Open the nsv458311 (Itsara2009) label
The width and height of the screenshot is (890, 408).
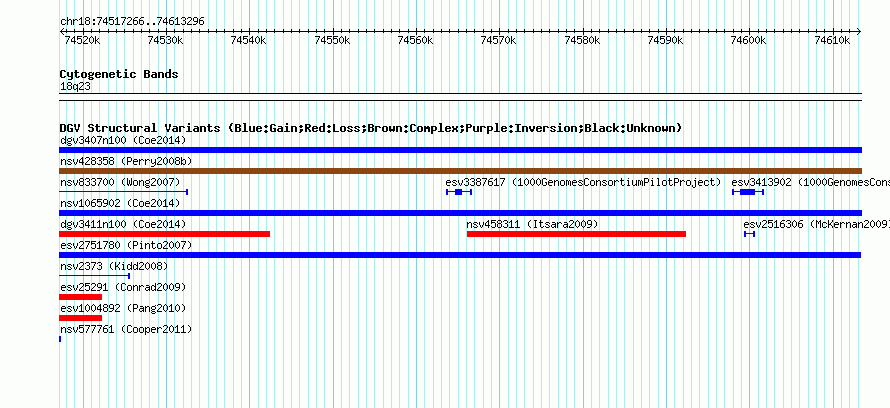pos(532,224)
